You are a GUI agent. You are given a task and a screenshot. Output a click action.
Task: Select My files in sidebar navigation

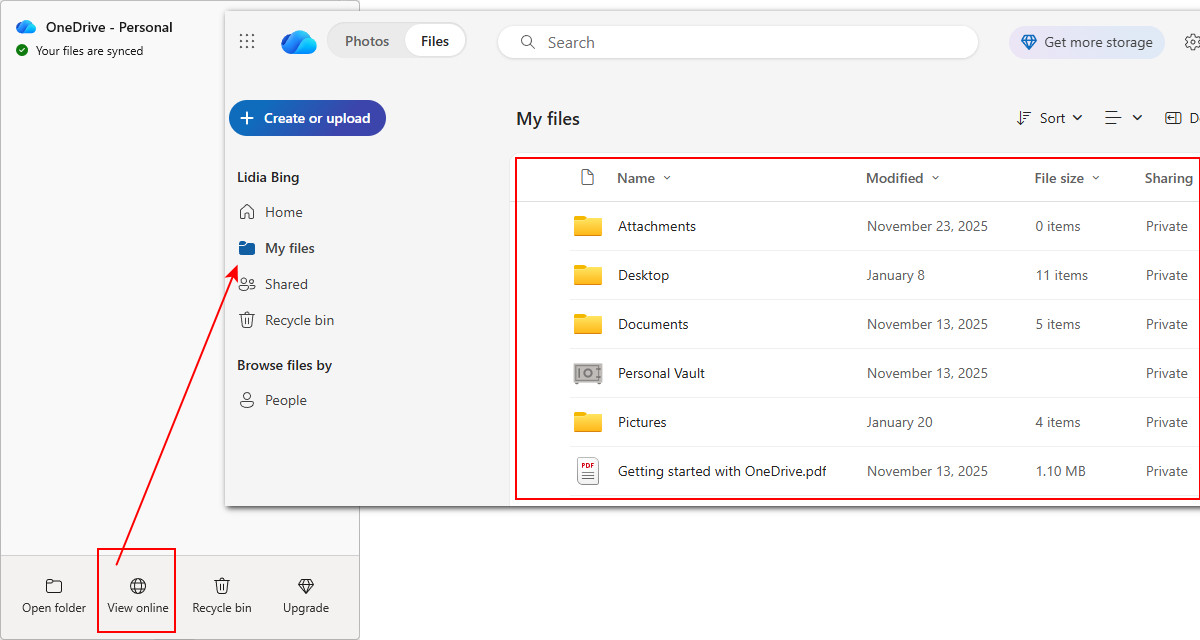(x=290, y=248)
